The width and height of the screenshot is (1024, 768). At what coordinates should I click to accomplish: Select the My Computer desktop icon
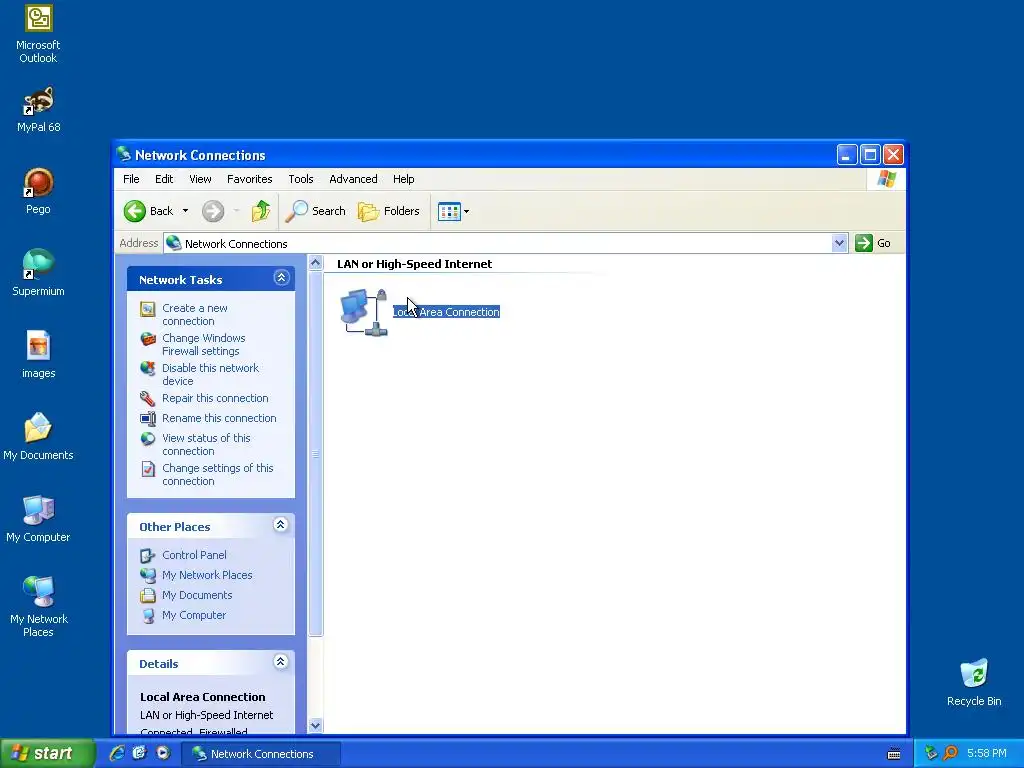38,519
